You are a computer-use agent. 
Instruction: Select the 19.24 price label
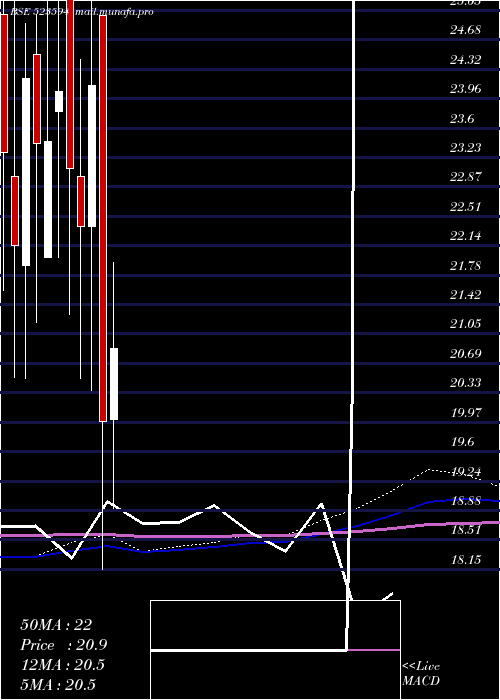[465, 471]
